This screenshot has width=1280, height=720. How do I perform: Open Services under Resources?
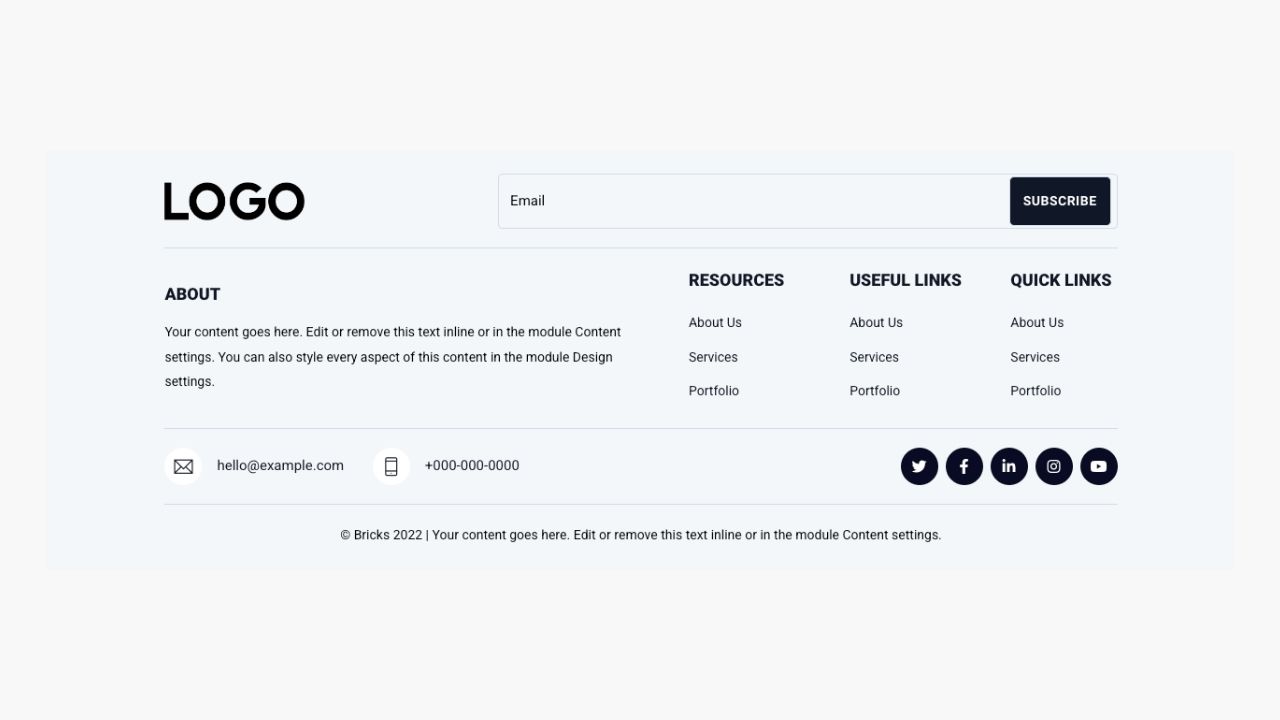coord(713,357)
